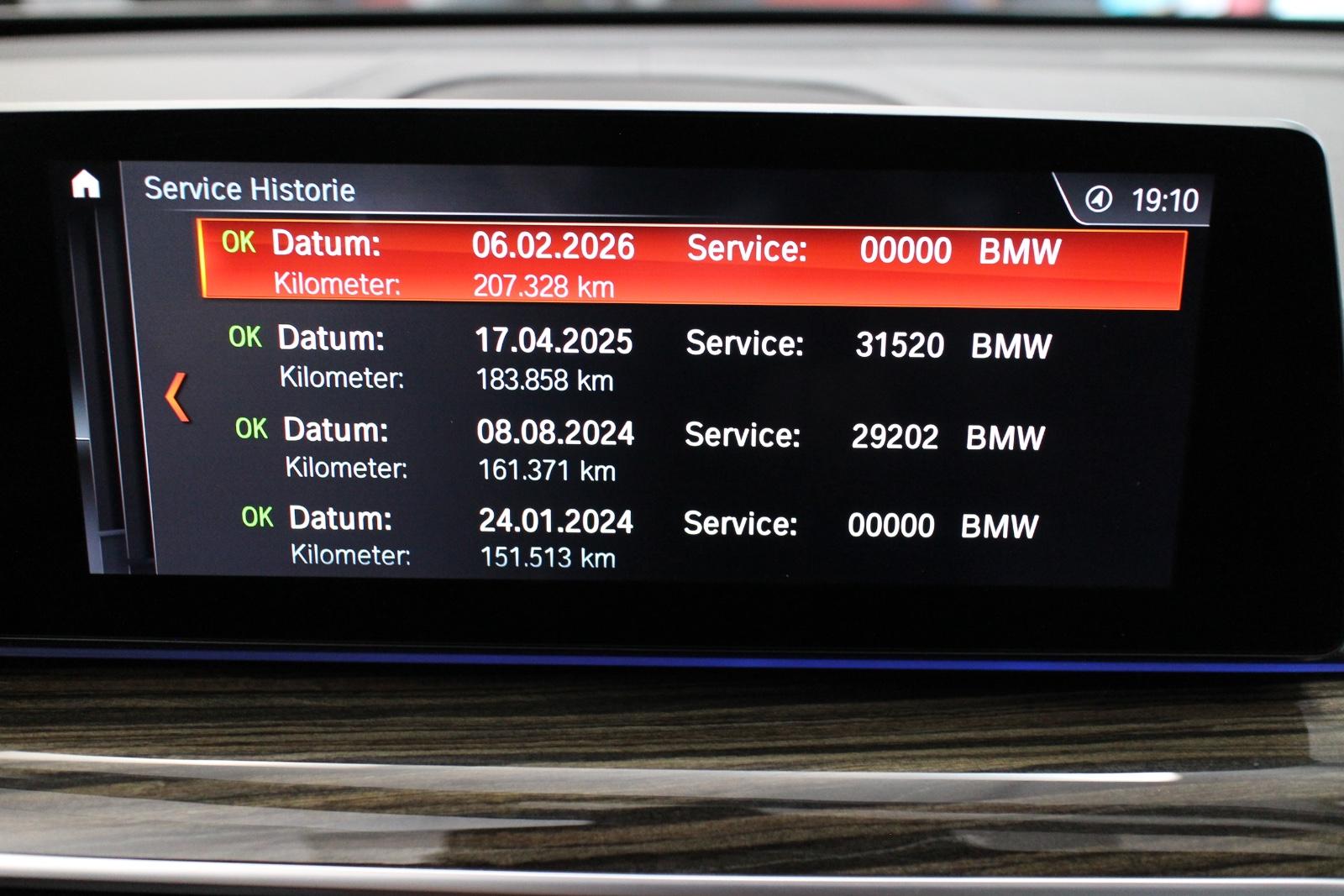
Task: Select the 161.371 km mileage value
Action: [x=547, y=470]
